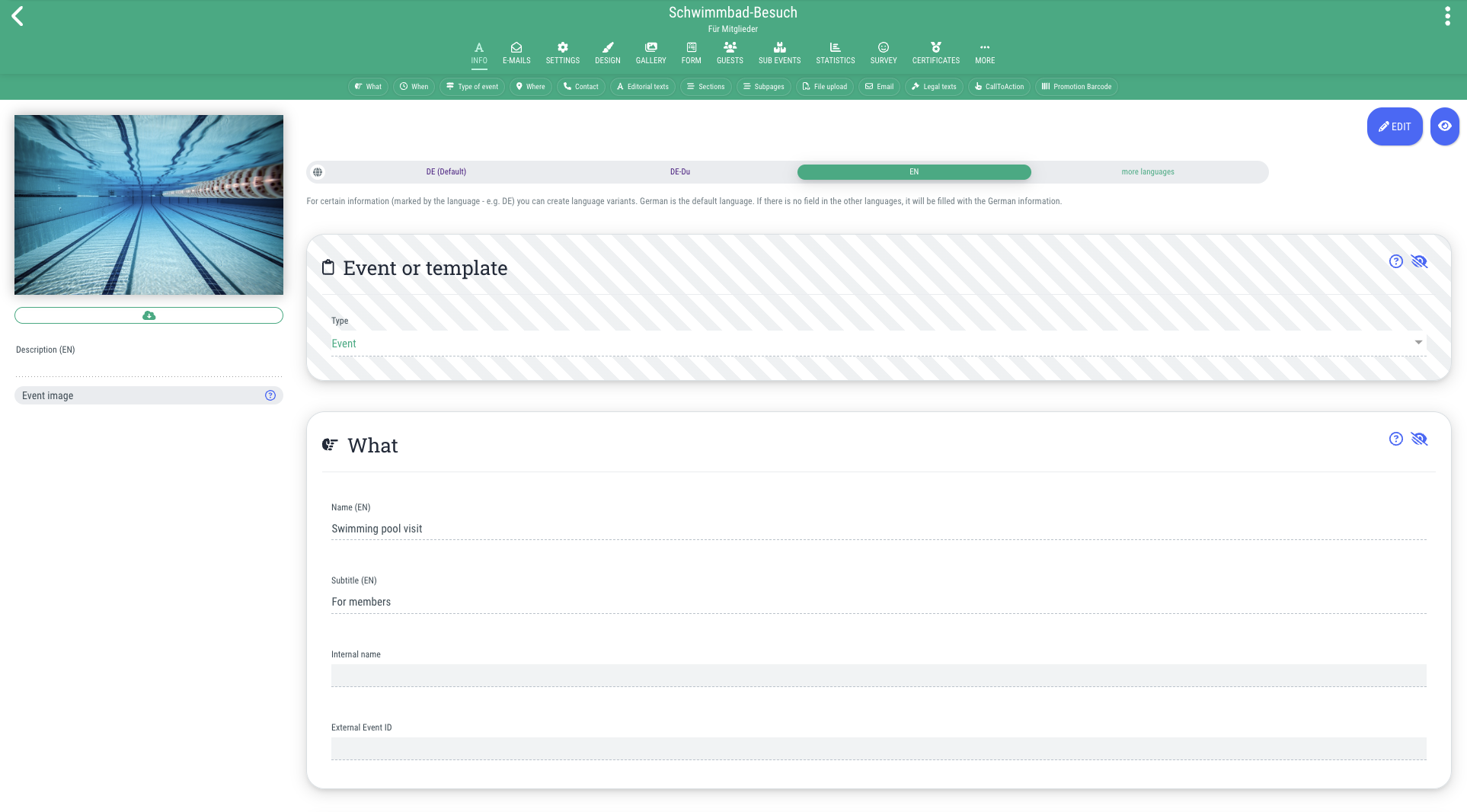
Task: Click the swimming pool thumbnail image
Action: [x=149, y=204]
